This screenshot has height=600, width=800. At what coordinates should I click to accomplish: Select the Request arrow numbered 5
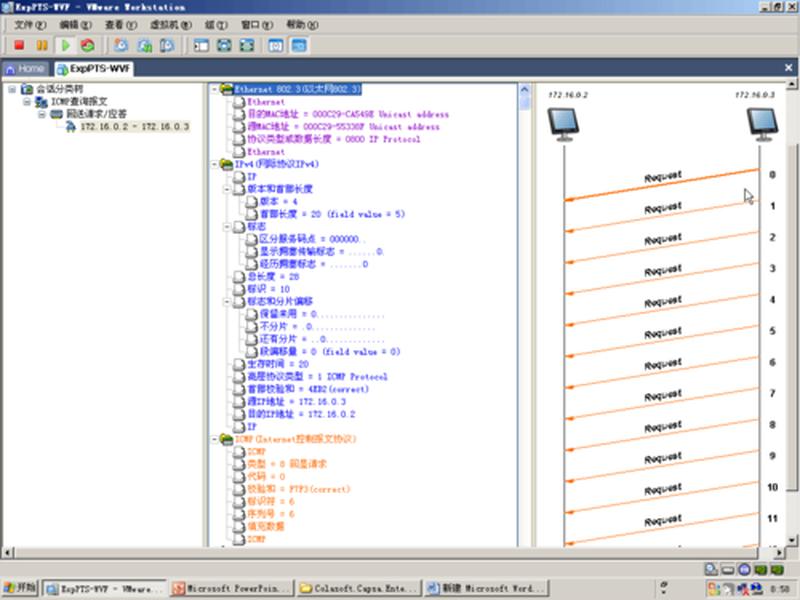[662, 341]
